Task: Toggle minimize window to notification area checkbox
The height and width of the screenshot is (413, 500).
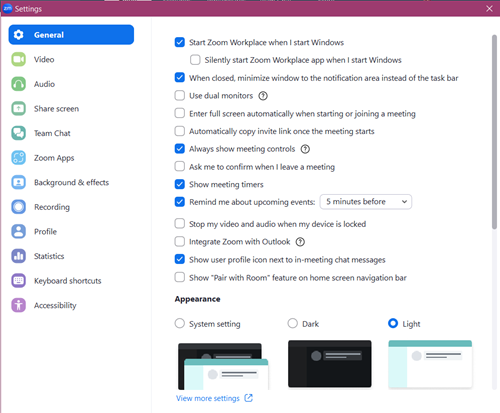Action: [180, 78]
